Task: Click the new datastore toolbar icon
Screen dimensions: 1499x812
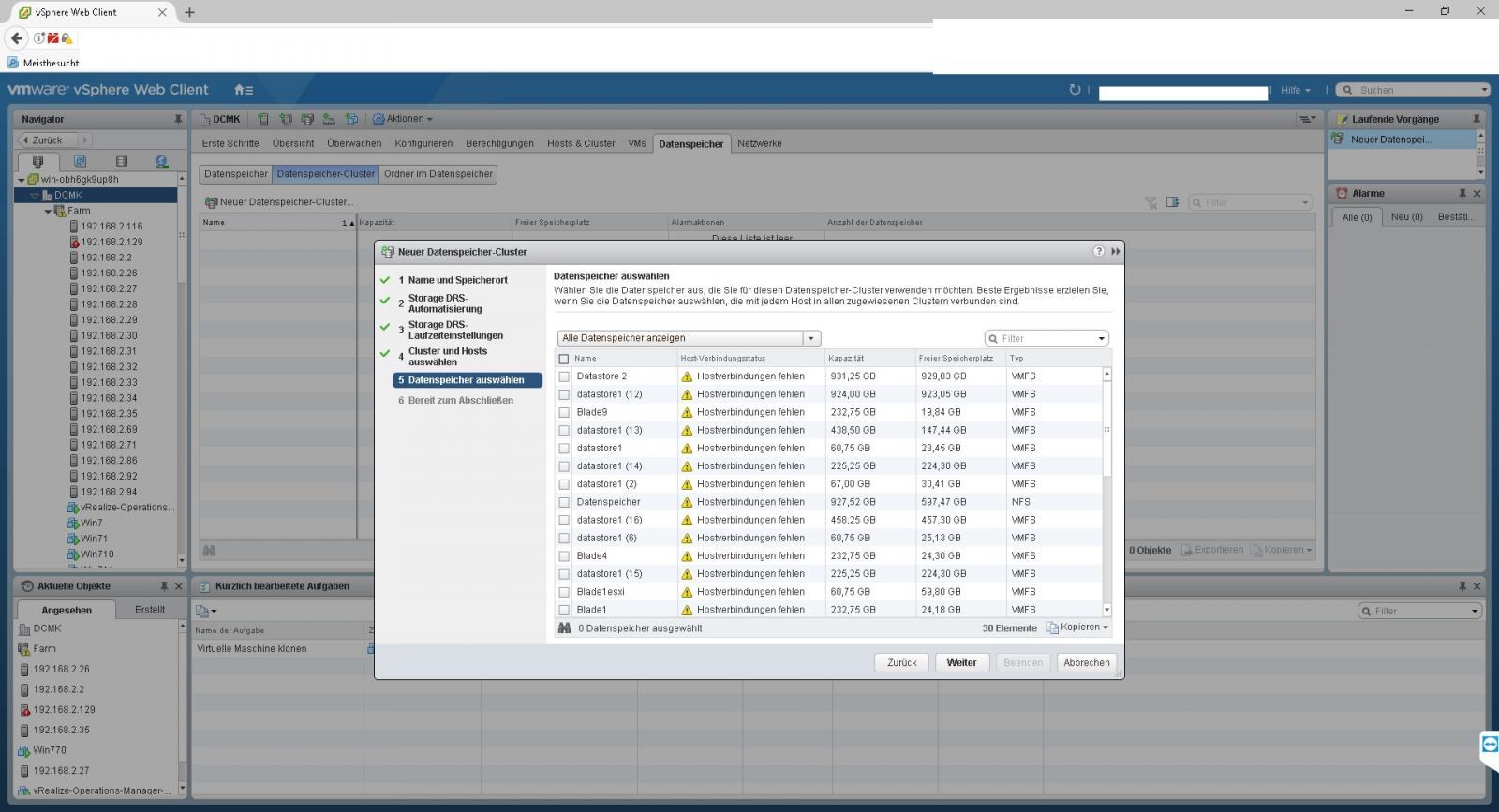Action: coord(307,119)
